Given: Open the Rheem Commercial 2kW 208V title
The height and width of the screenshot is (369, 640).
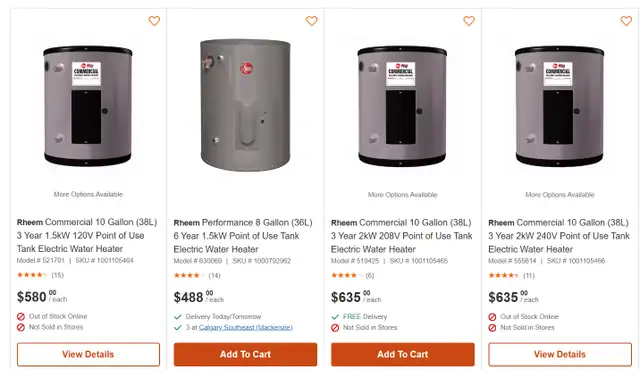Looking at the screenshot, I should (402, 236).
